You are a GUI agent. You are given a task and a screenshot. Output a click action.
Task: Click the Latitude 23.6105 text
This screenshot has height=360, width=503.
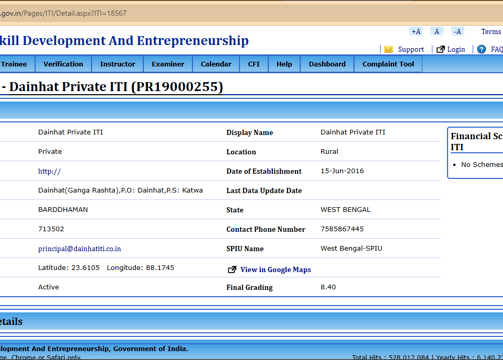pyautogui.click(x=69, y=268)
